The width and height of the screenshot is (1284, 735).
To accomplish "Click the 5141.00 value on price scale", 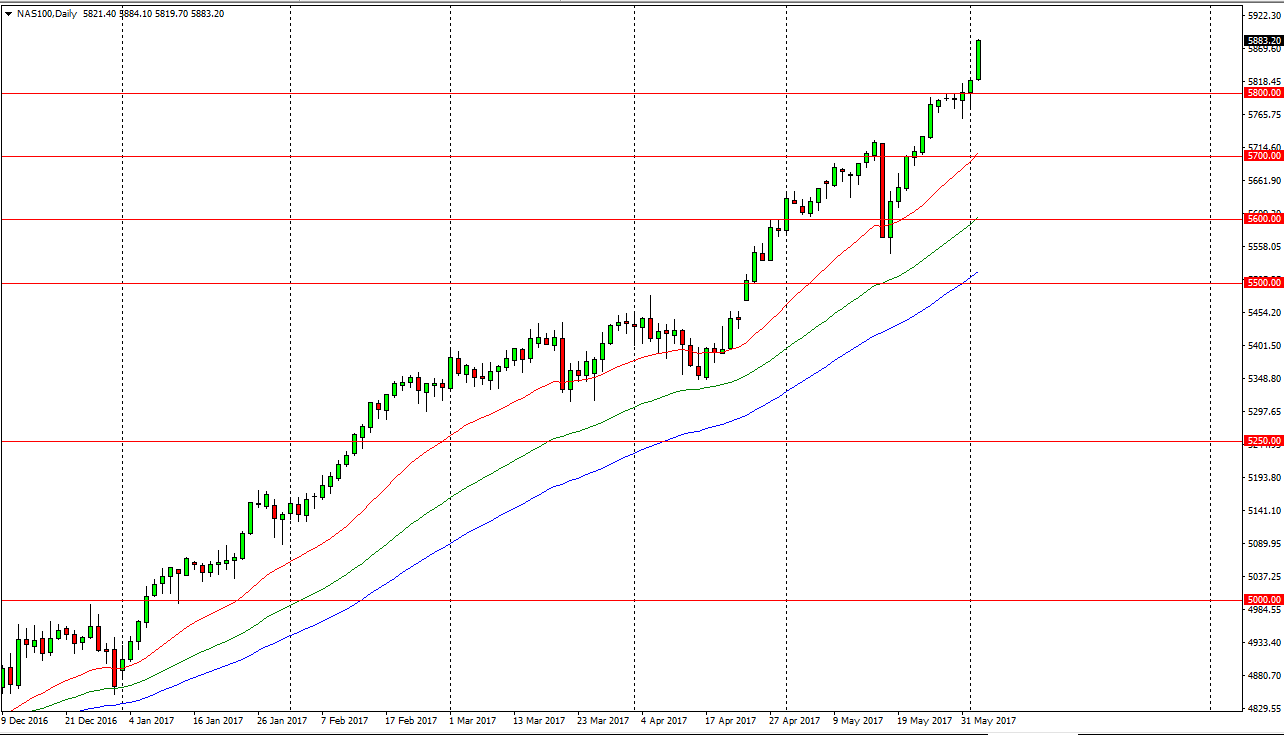I will (1264, 510).
